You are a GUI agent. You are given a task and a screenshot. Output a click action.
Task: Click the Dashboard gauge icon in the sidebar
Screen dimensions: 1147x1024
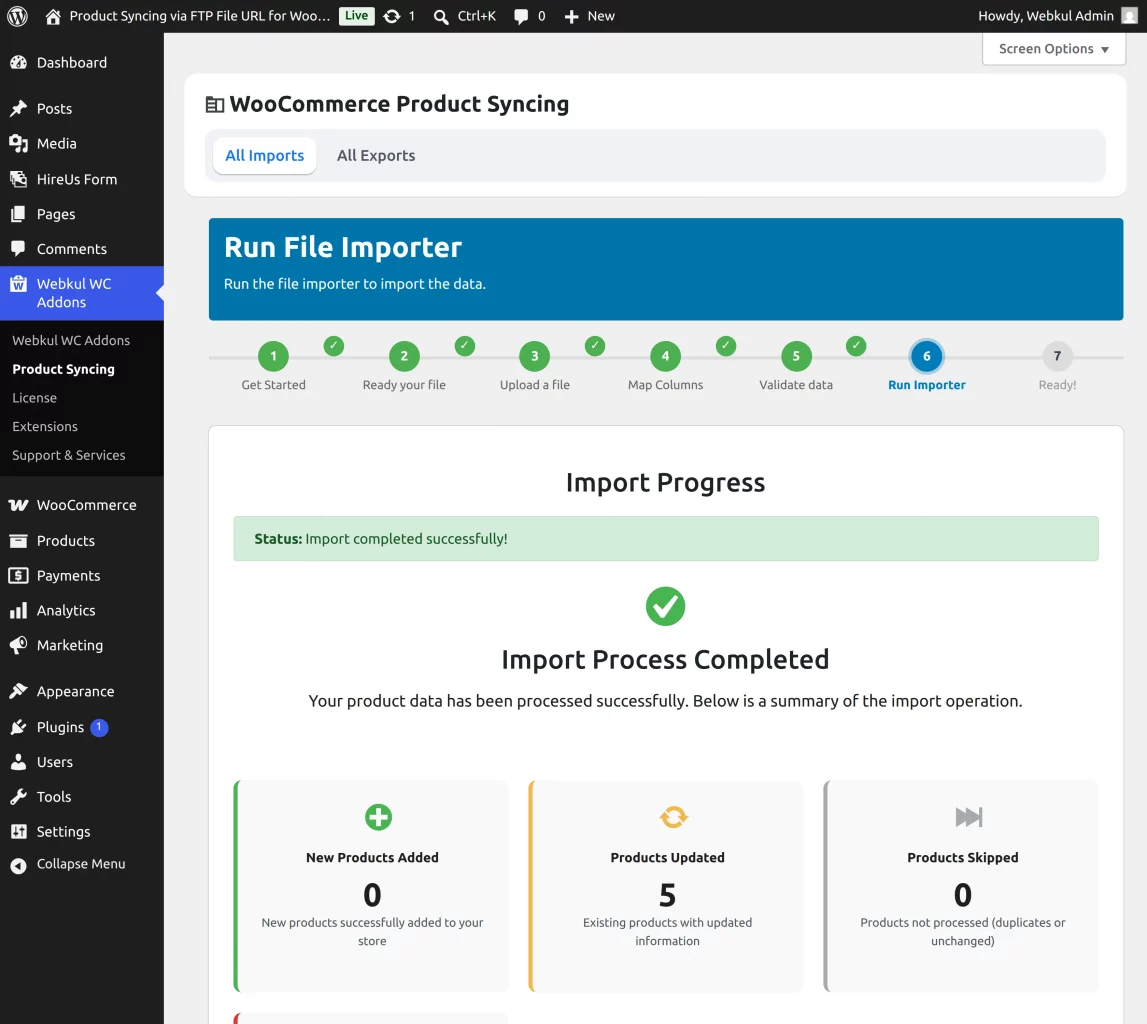point(18,63)
